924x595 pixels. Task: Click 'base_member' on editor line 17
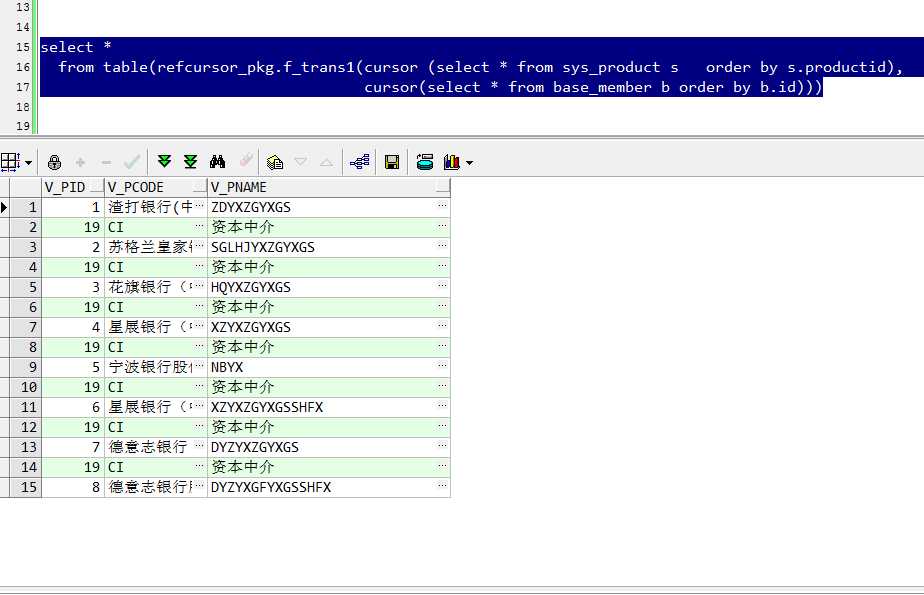point(602,87)
